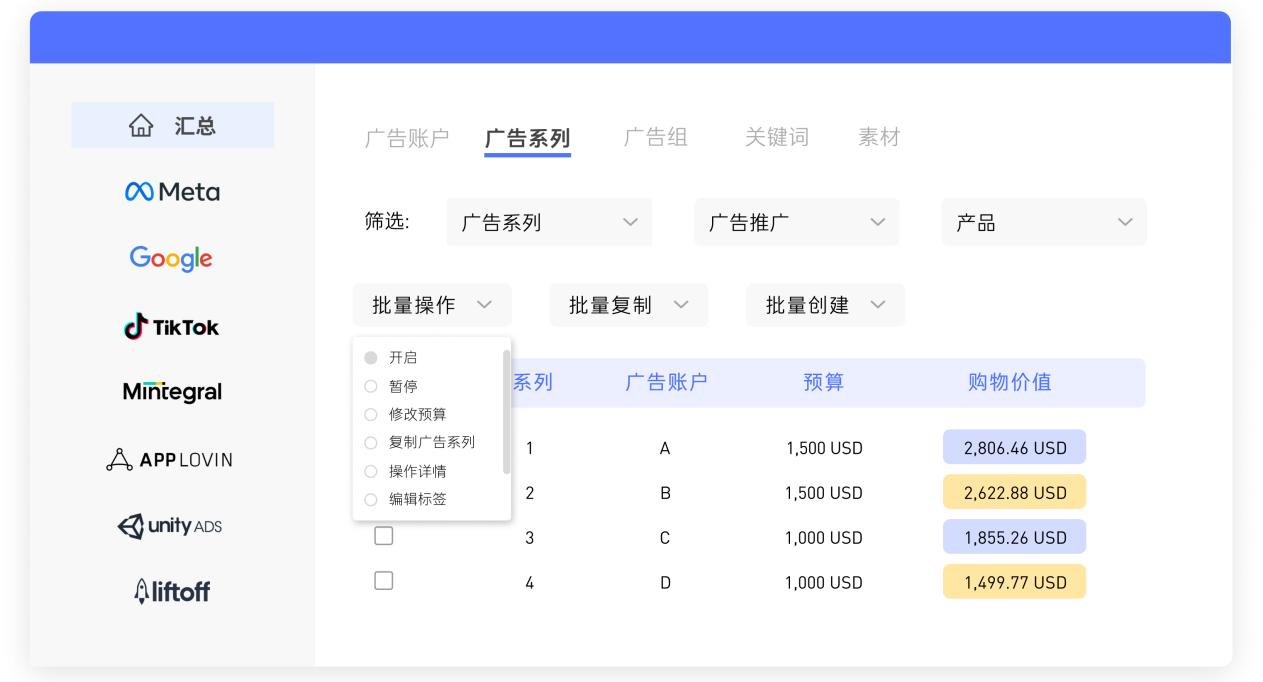1263x682 pixels.
Task: Select the 开启 option in batch menu
Action: tap(403, 357)
